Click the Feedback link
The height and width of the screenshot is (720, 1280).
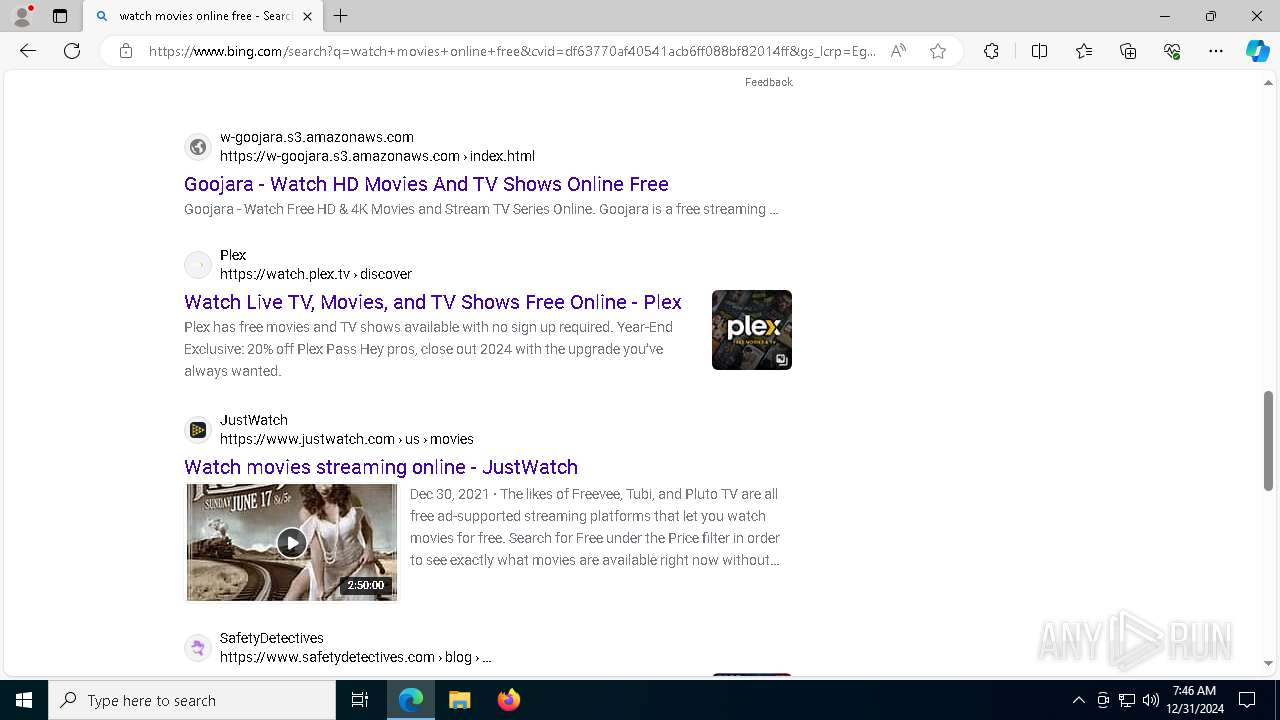point(768,82)
